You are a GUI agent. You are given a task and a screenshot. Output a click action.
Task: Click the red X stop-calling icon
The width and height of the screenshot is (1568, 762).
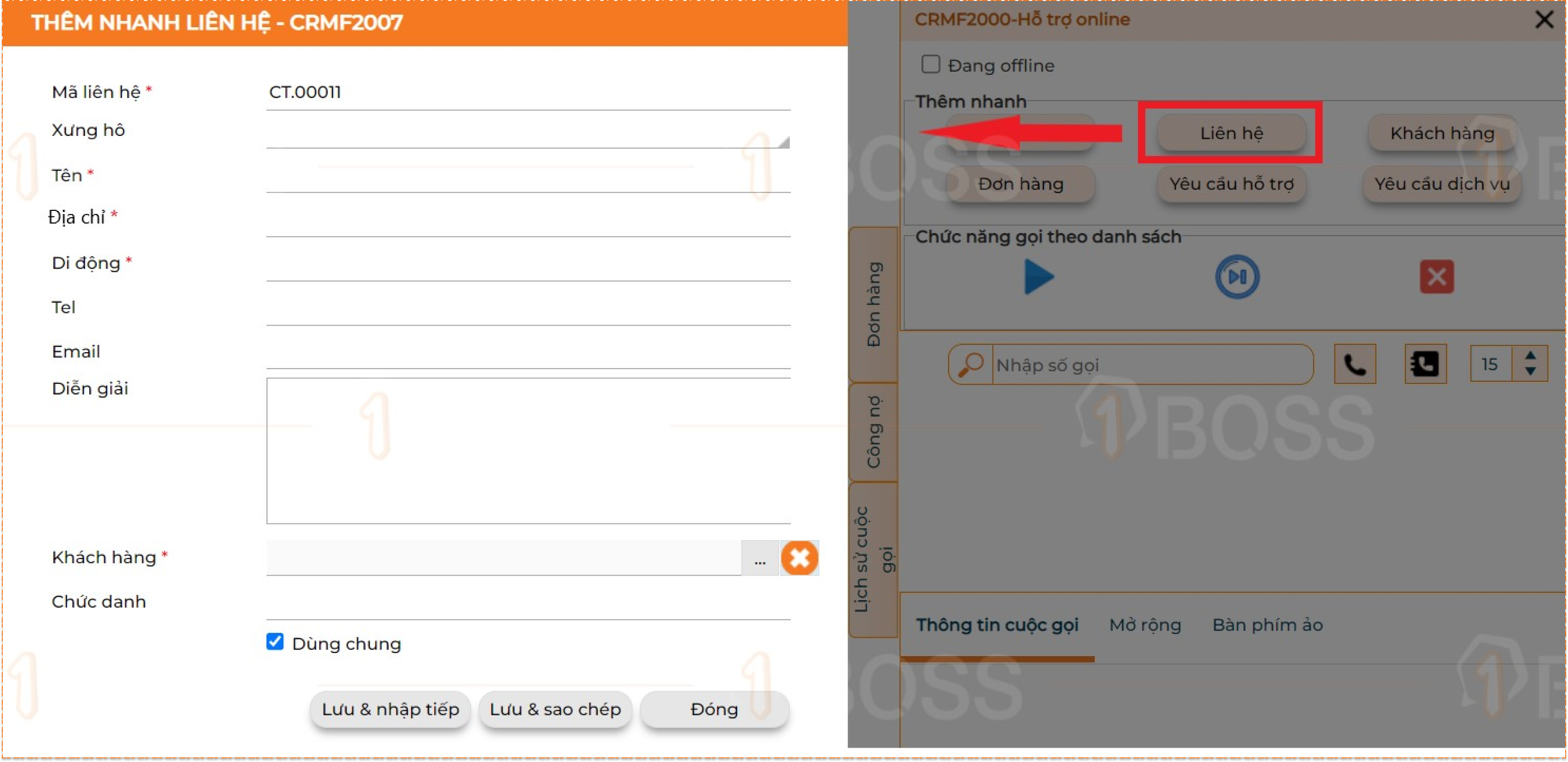(x=1437, y=277)
